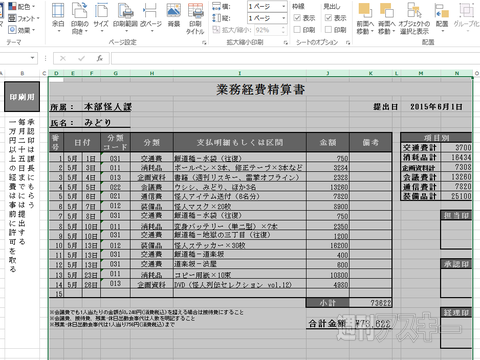
Task: Open the 効果 theme effects menu
Action: 22,30
